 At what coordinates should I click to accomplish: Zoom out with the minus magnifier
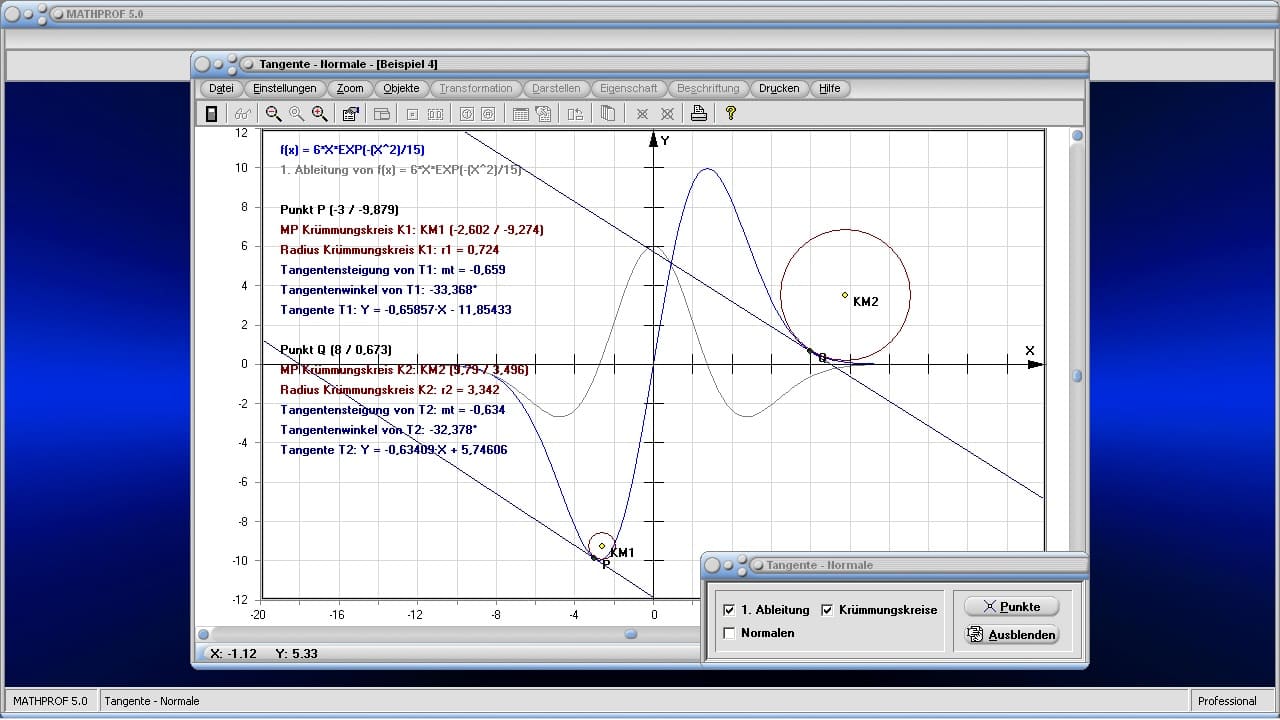click(x=273, y=114)
